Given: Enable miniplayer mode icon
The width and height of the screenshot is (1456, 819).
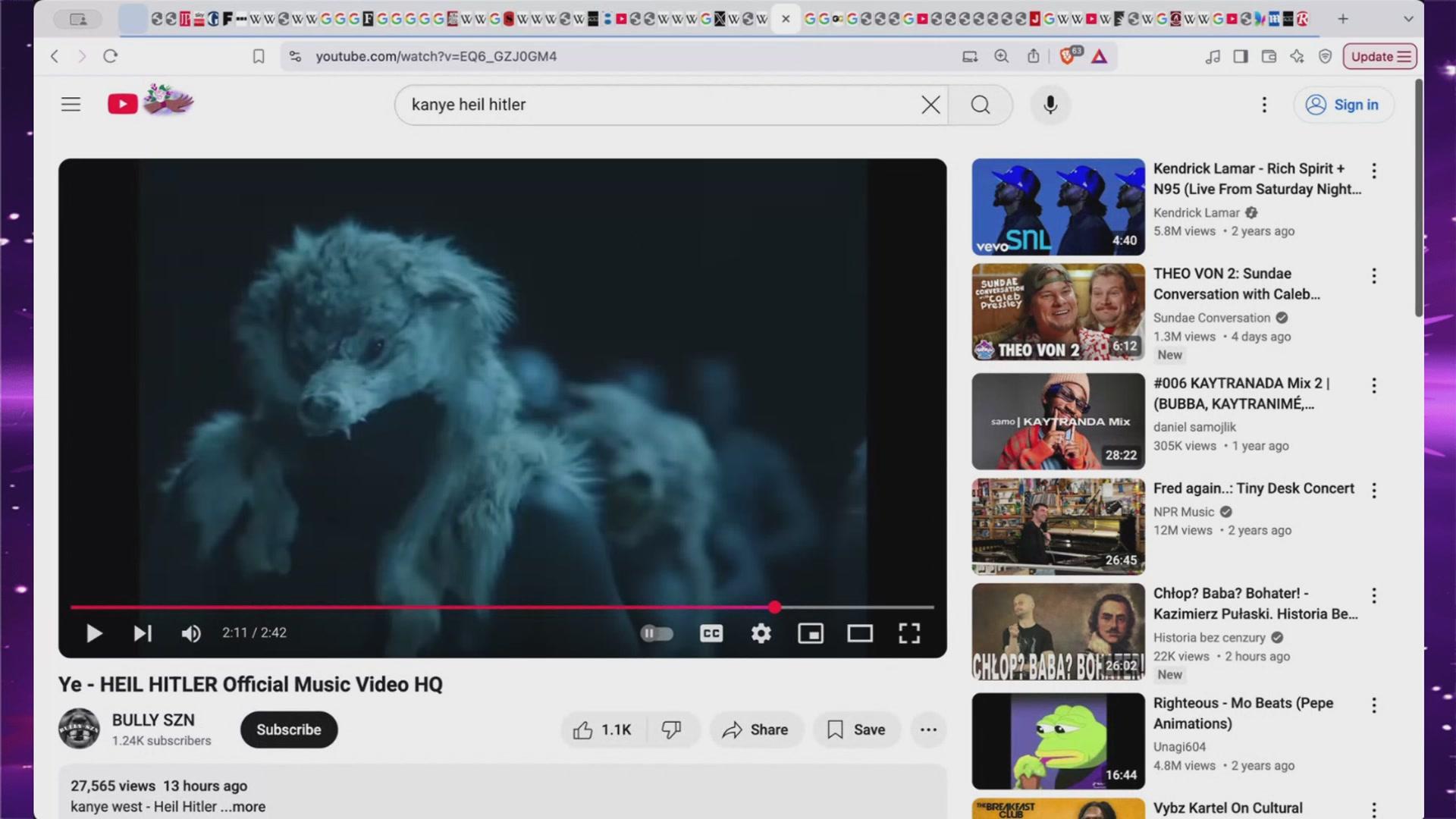Looking at the screenshot, I should click(x=810, y=633).
